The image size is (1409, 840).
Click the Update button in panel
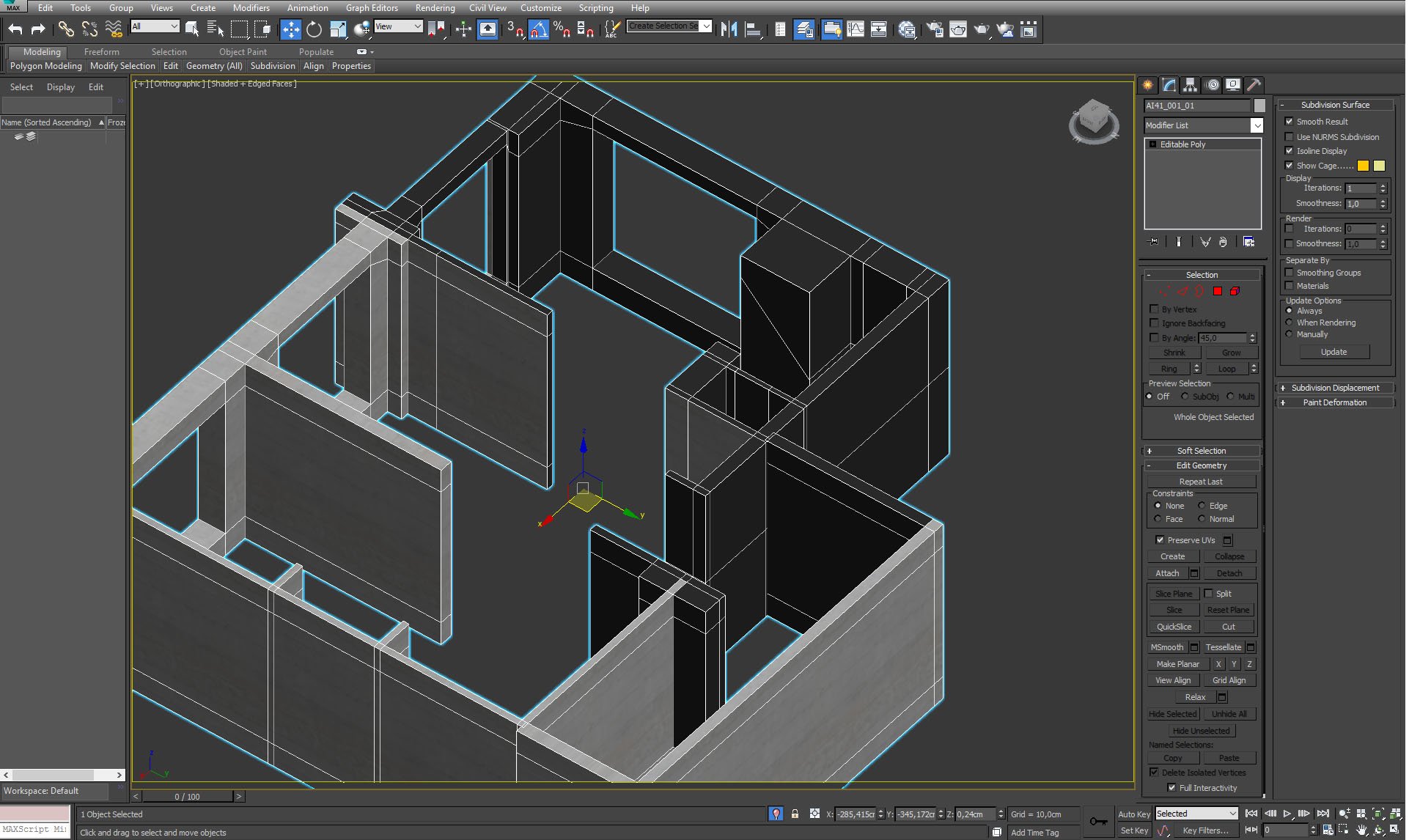(1335, 352)
